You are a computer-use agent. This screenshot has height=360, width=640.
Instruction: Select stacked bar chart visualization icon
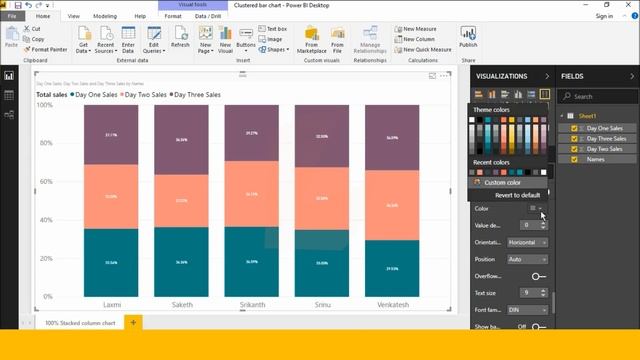pyautogui.click(x=479, y=94)
